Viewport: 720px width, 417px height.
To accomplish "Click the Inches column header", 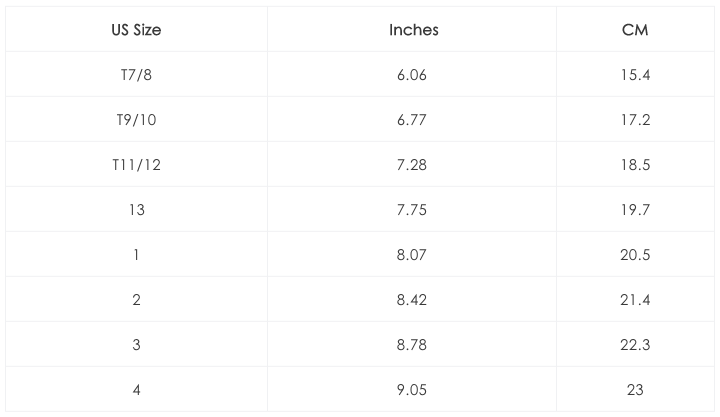I will [413, 30].
